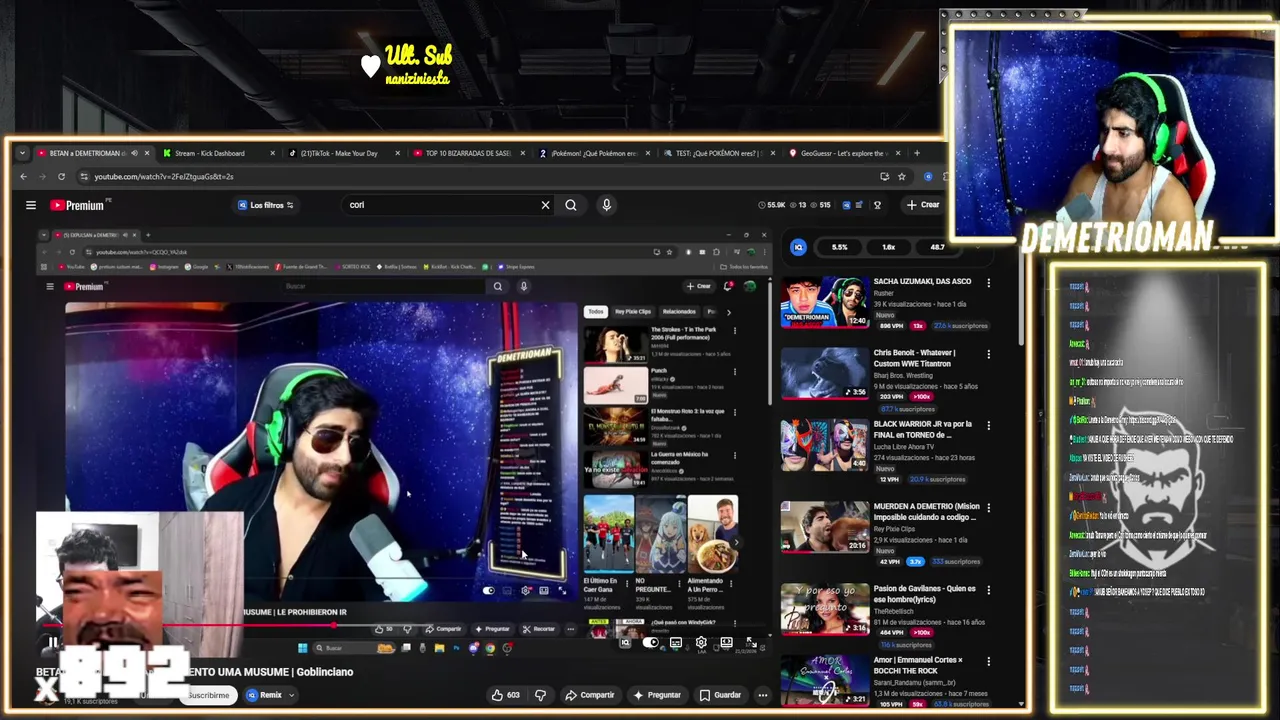This screenshot has height=720, width=1280.
Task: Open options for 'BLACK WARRIOR JR' video
Action: (x=989, y=425)
